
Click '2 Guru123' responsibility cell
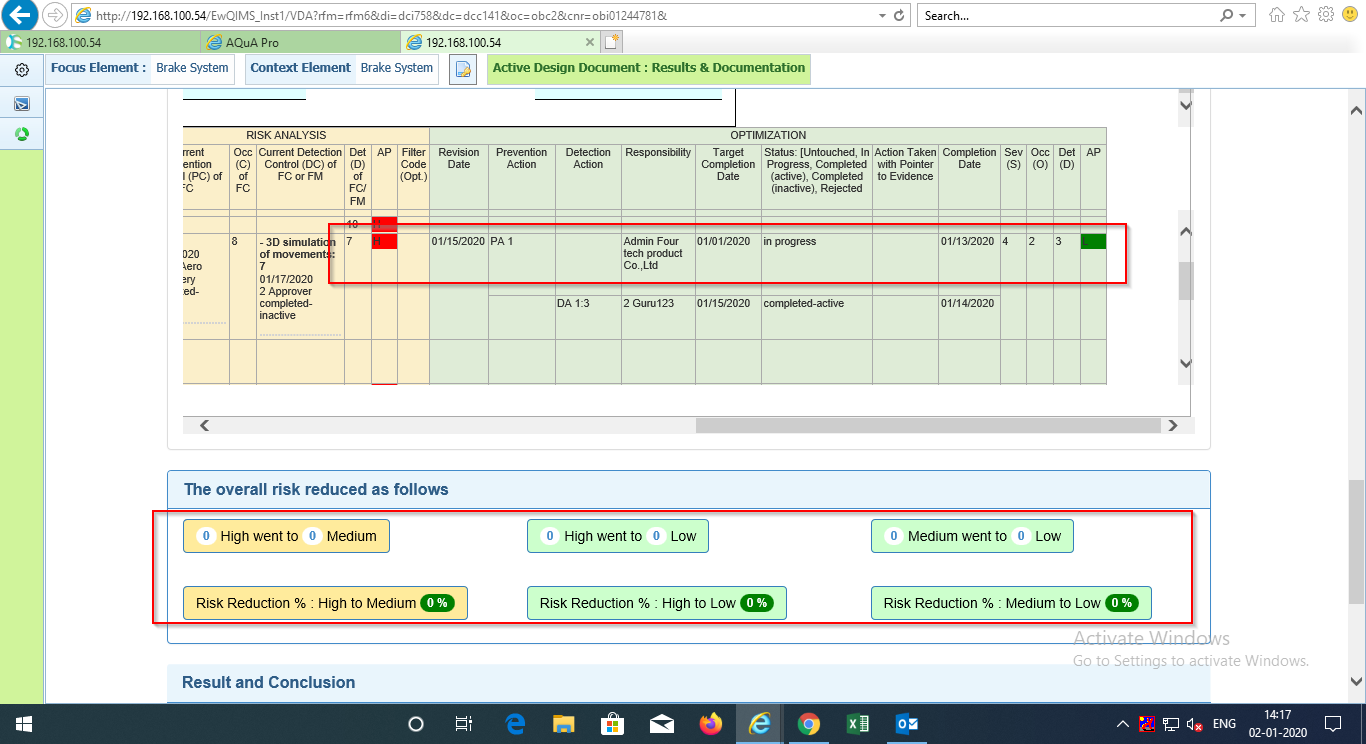click(x=657, y=316)
